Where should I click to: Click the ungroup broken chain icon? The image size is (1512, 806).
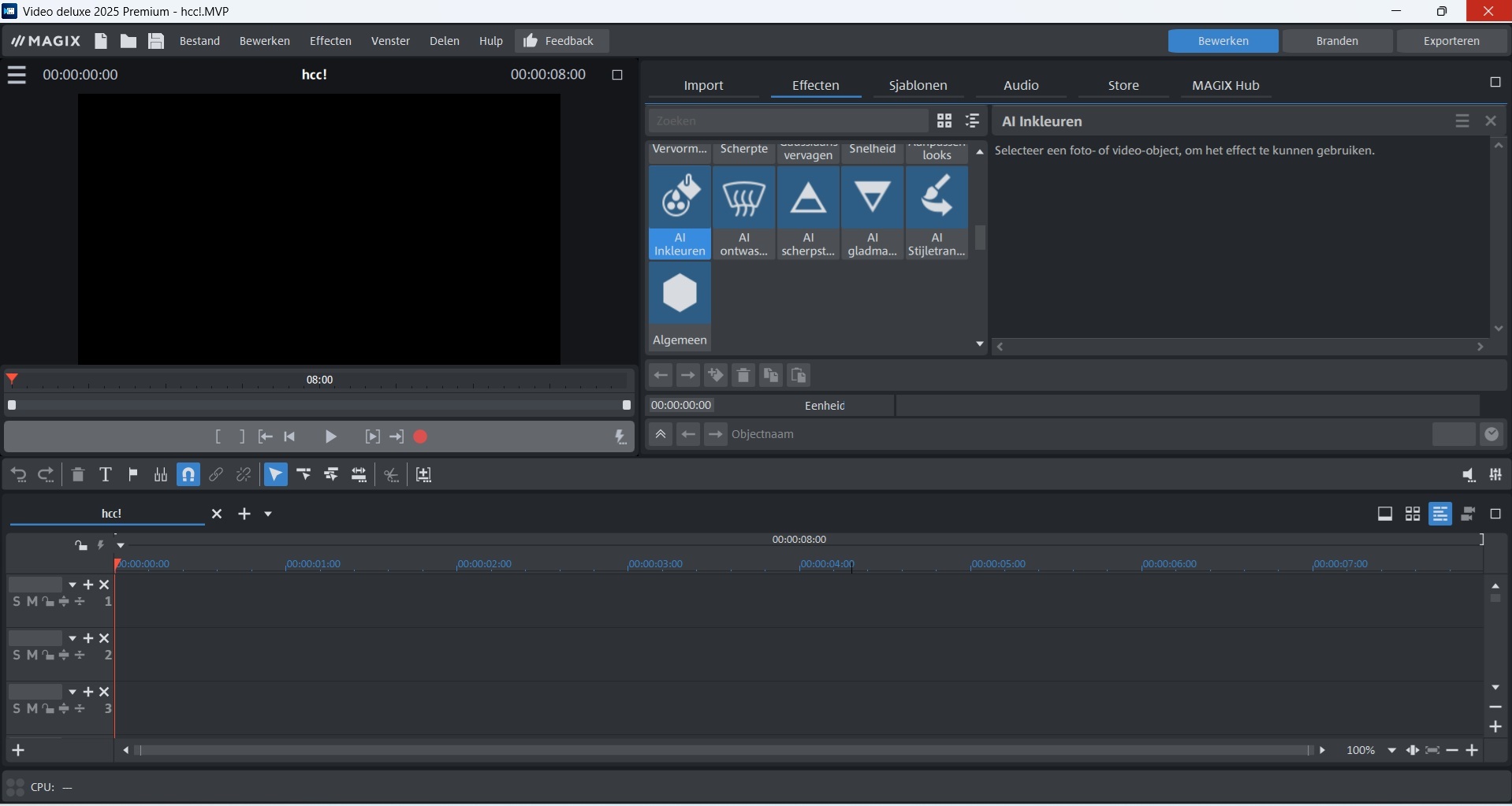244,474
